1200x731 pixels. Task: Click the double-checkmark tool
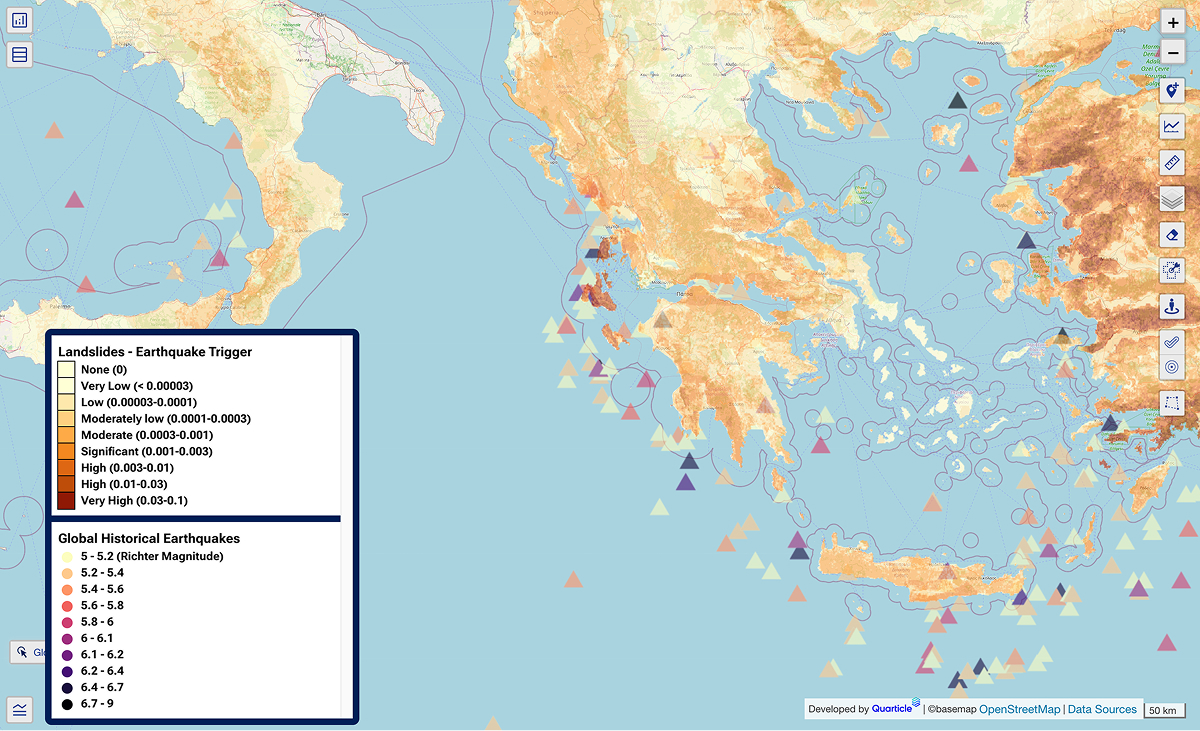click(x=1171, y=342)
